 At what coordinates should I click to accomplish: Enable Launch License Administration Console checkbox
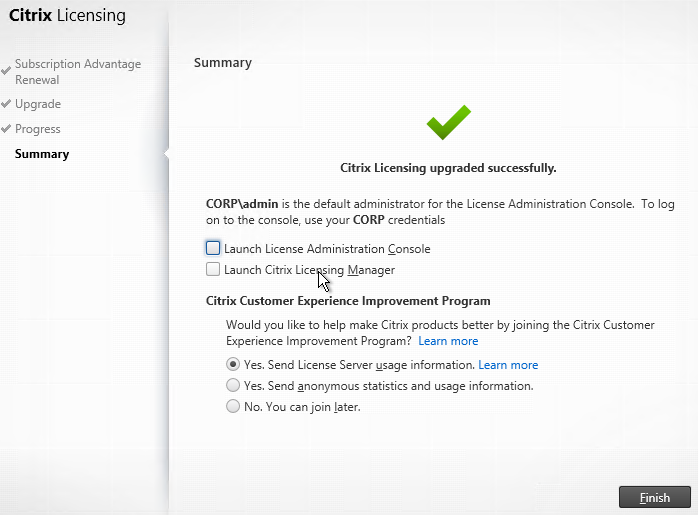pyautogui.click(x=213, y=248)
